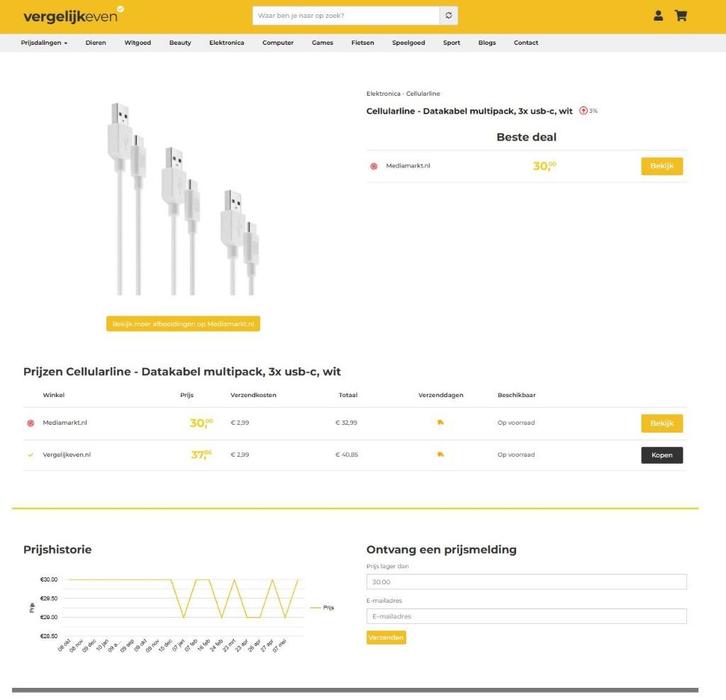Click the Winkel column header

(x=54, y=395)
